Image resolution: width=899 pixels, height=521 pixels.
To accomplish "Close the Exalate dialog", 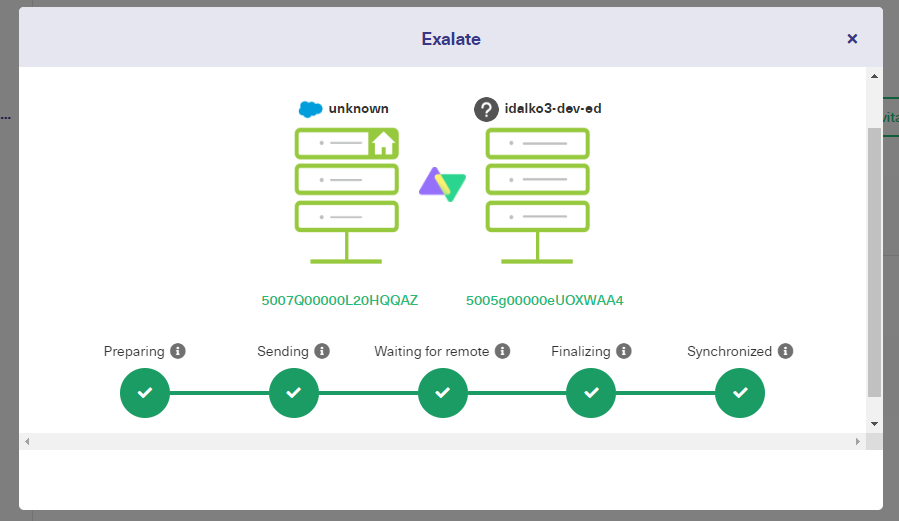I will coord(852,38).
